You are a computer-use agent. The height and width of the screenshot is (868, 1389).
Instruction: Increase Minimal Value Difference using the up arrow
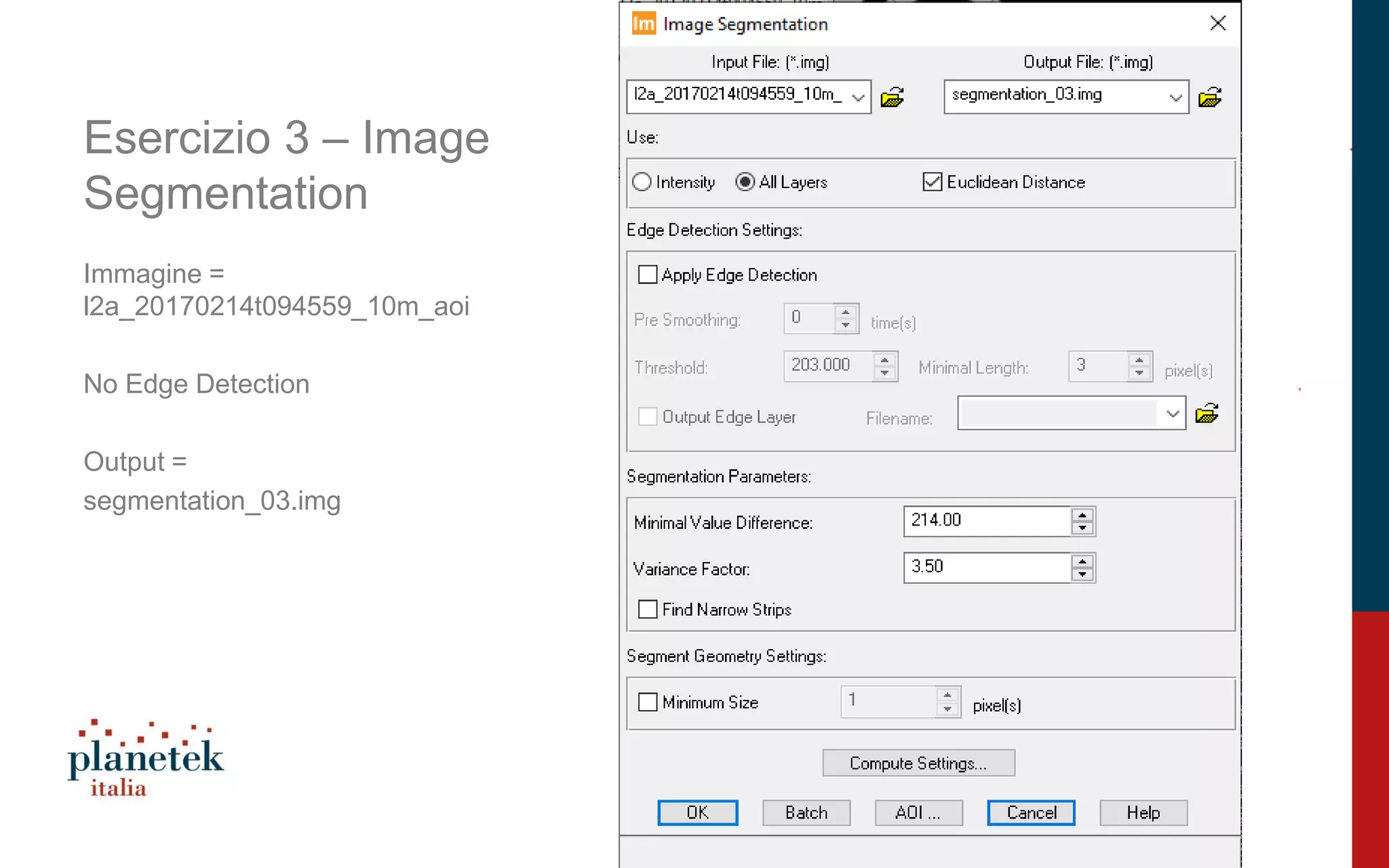[x=1082, y=515]
